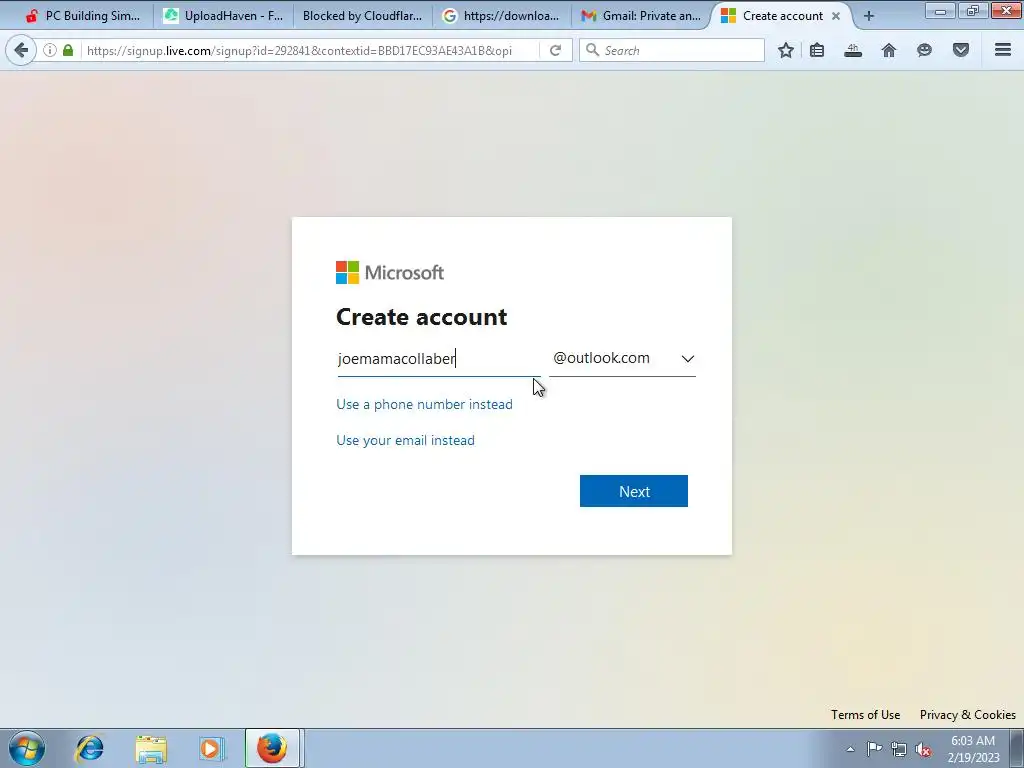Click the Microsoft logo
Viewport: 1024px width, 768px height.
(x=390, y=272)
